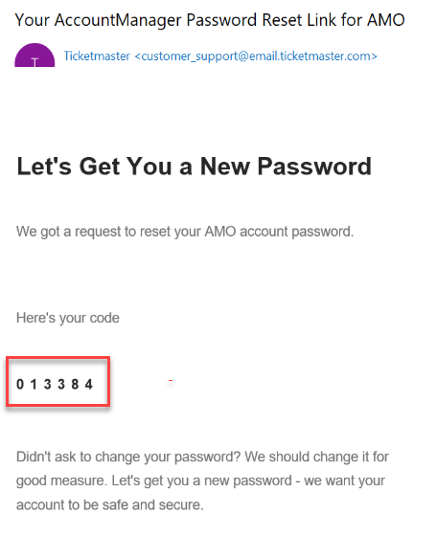Screen dimensions: 437x536
Task: Click the safe and secure closing line
Action: (110, 505)
